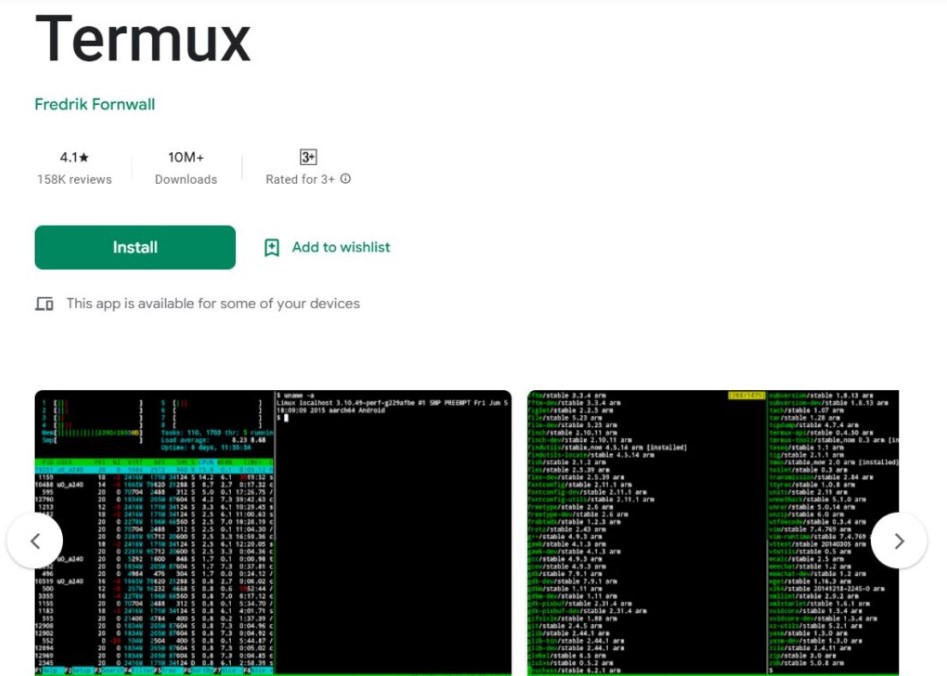
Task: Install the Termux app
Action: pos(134,247)
